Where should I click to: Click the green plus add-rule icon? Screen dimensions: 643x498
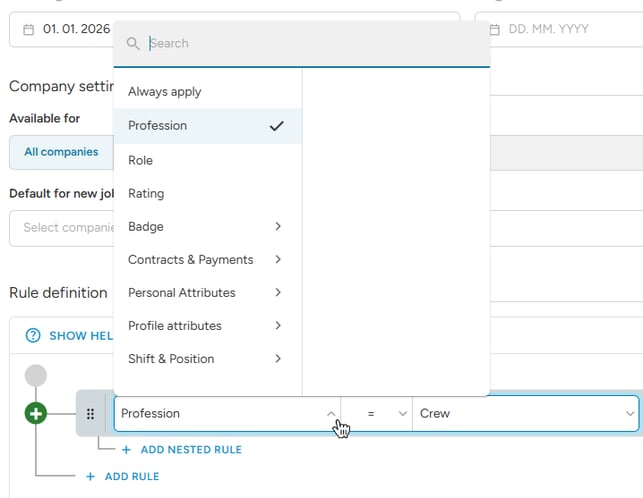click(36, 413)
